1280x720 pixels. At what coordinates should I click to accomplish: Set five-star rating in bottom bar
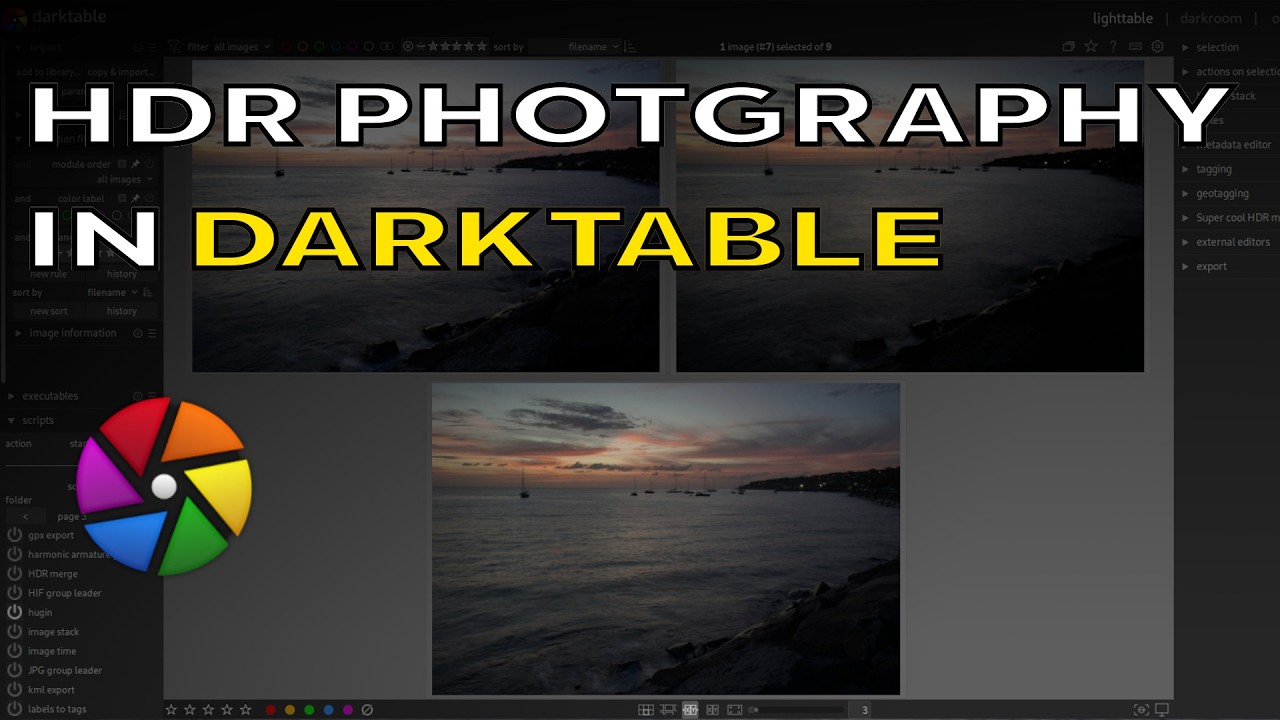245,710
